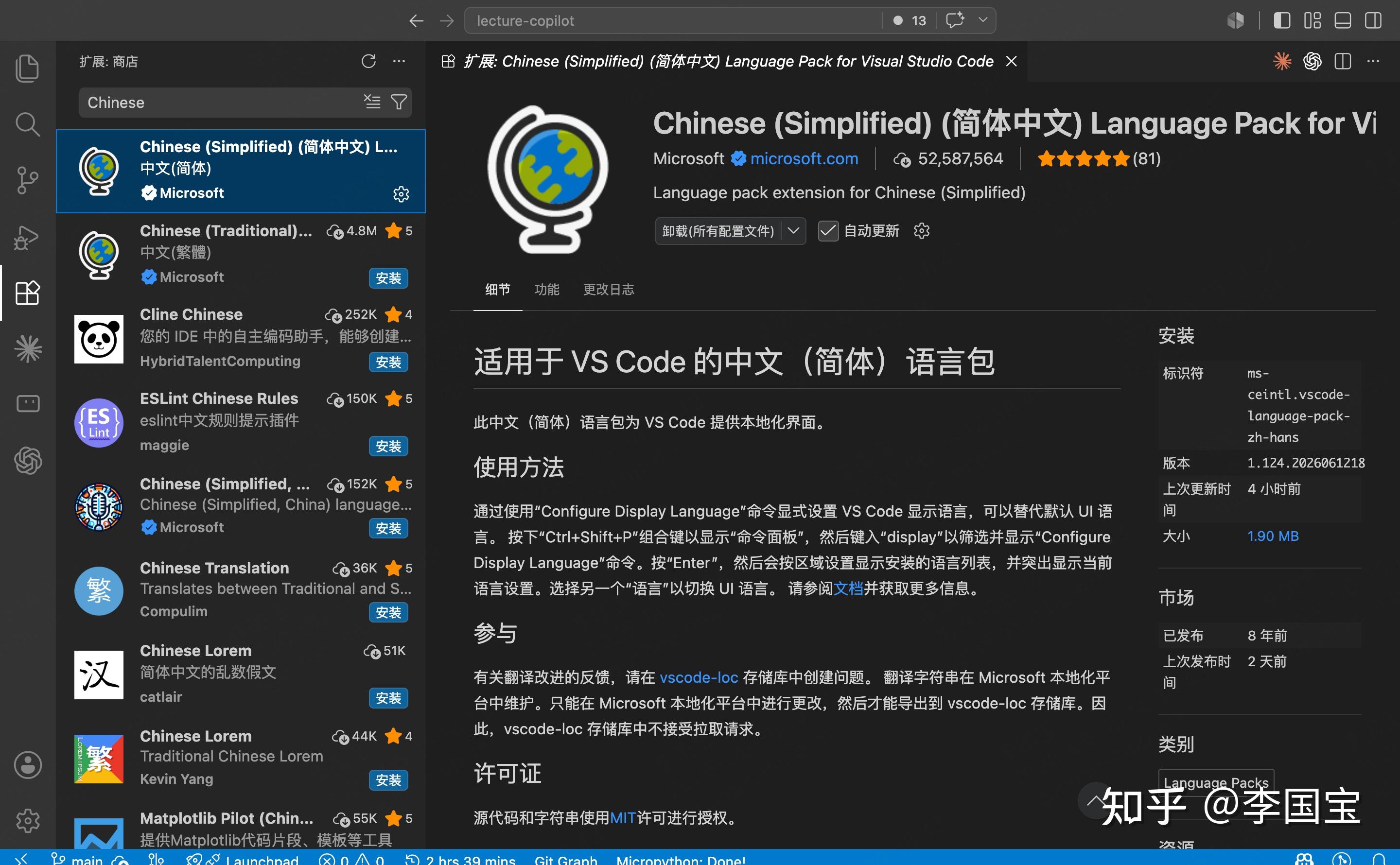Screen dimensions: 1400x865
Task: Clear extension search results icon
Action: click(372, 103)
